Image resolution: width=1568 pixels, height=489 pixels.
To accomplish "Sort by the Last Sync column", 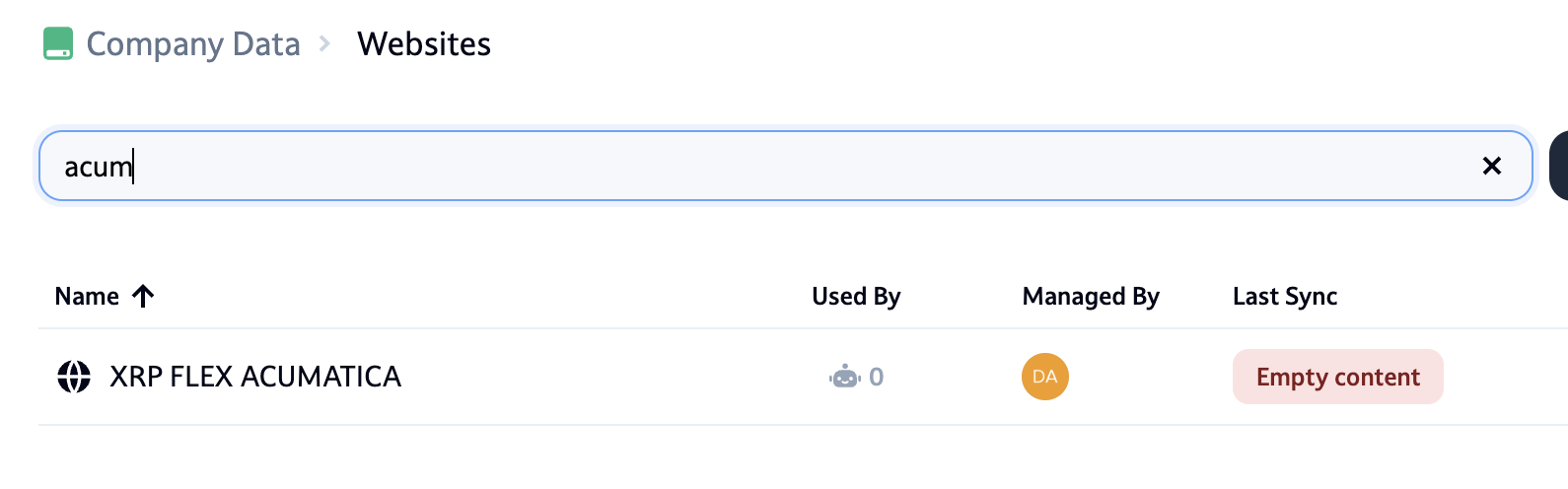I will coord(1285,297).
